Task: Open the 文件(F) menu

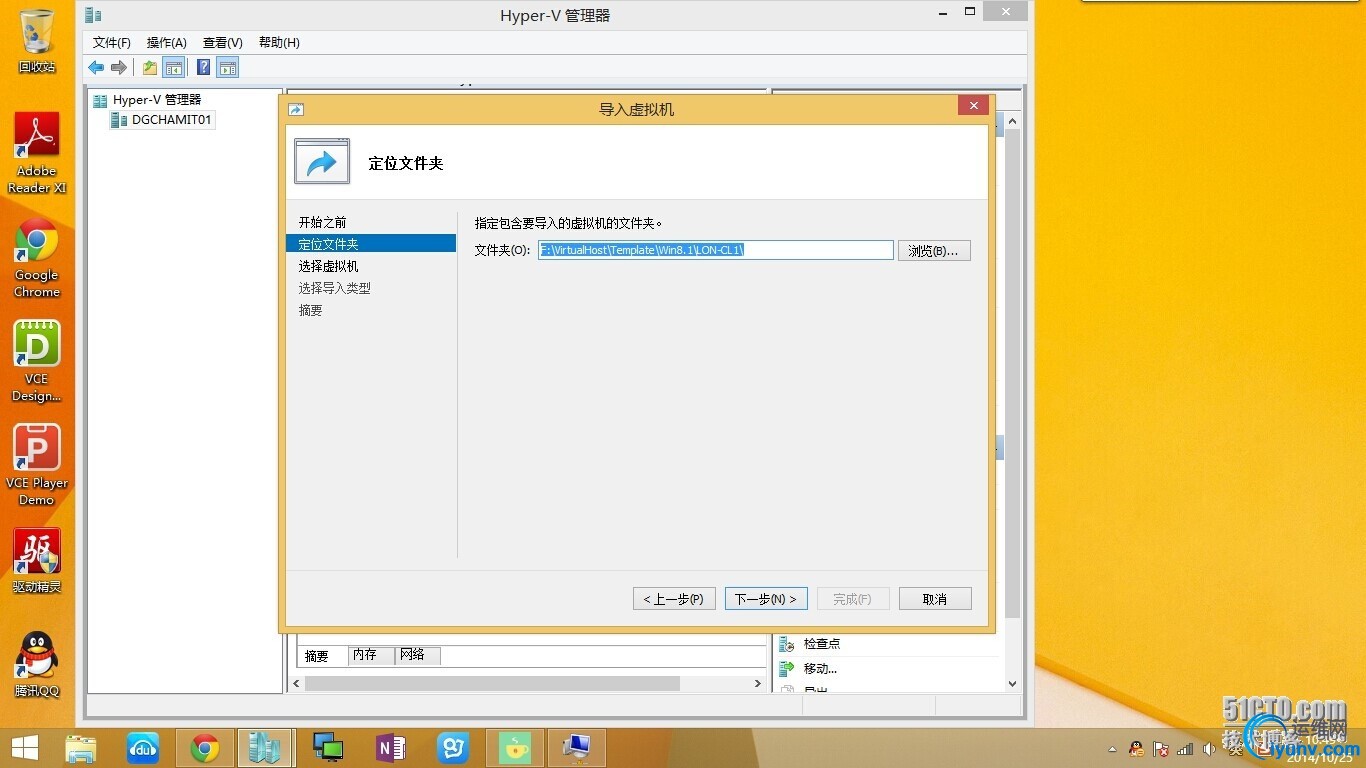Action: point(112,43)
